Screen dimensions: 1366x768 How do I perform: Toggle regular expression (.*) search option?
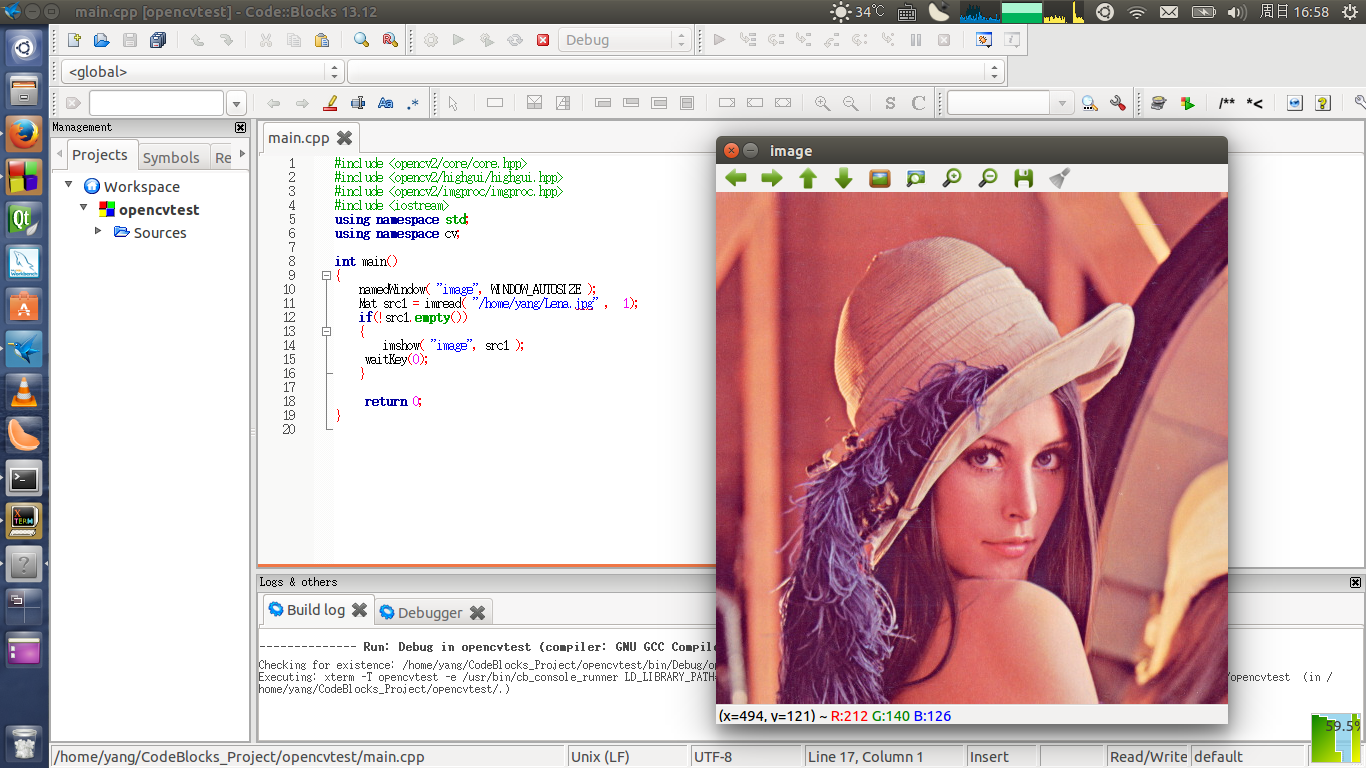pos(413,103)
